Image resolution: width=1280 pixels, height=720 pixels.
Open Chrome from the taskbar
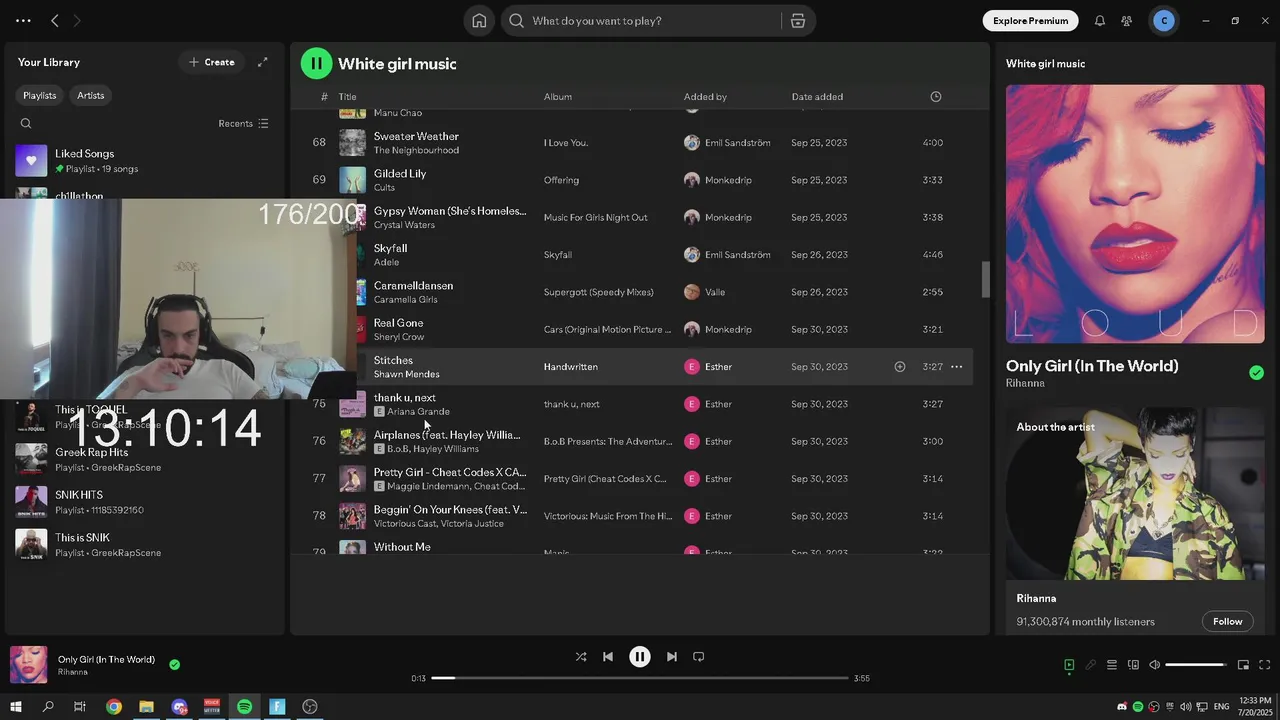(x=114, y=707)
